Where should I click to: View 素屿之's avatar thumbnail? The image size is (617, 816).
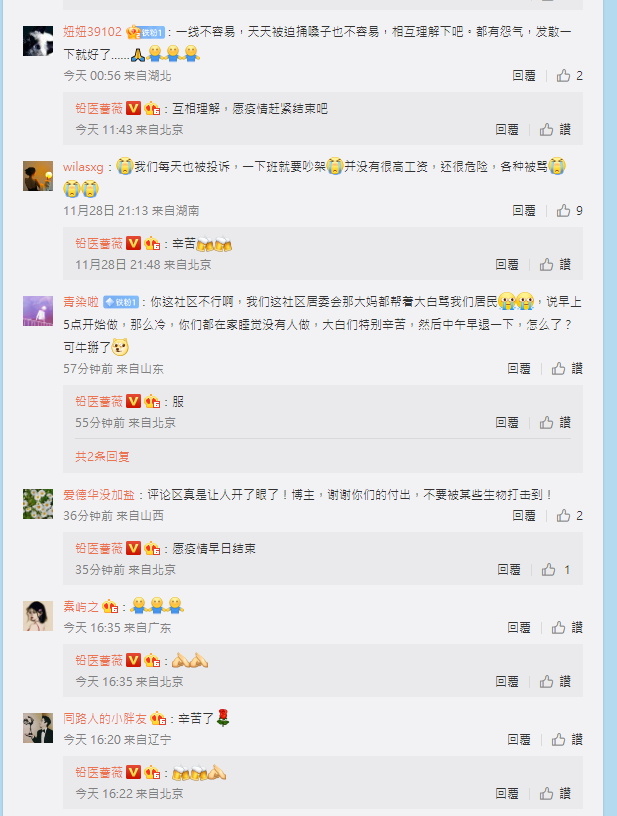38,616
